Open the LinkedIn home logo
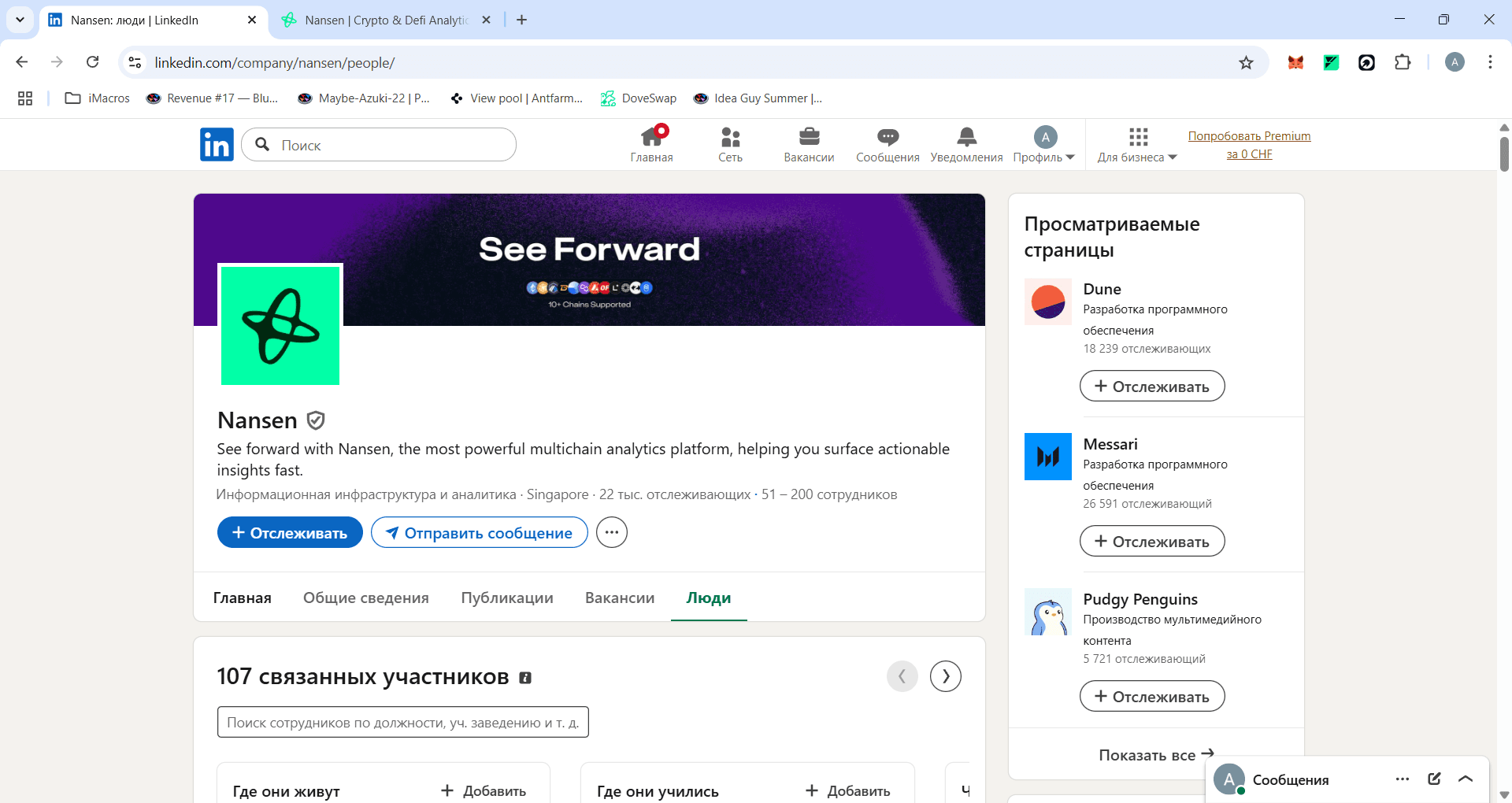 [x=217, y=145]
